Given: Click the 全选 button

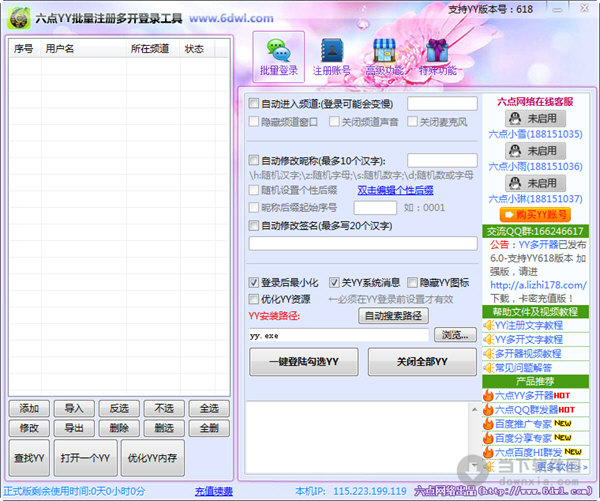Looking at the screenshot, I should point(209,409).
